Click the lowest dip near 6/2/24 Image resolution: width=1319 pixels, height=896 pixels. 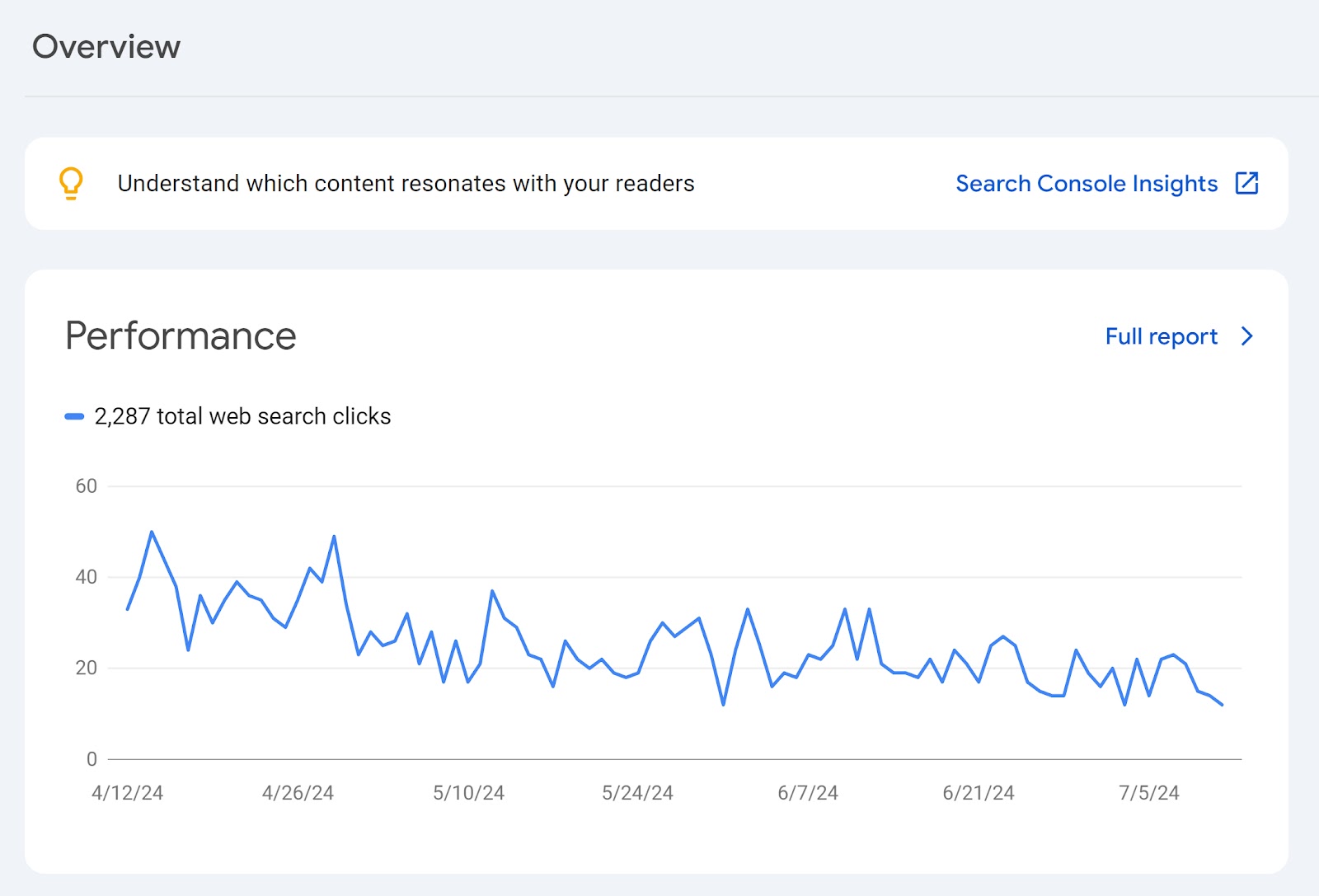click(x=723, y=706)
